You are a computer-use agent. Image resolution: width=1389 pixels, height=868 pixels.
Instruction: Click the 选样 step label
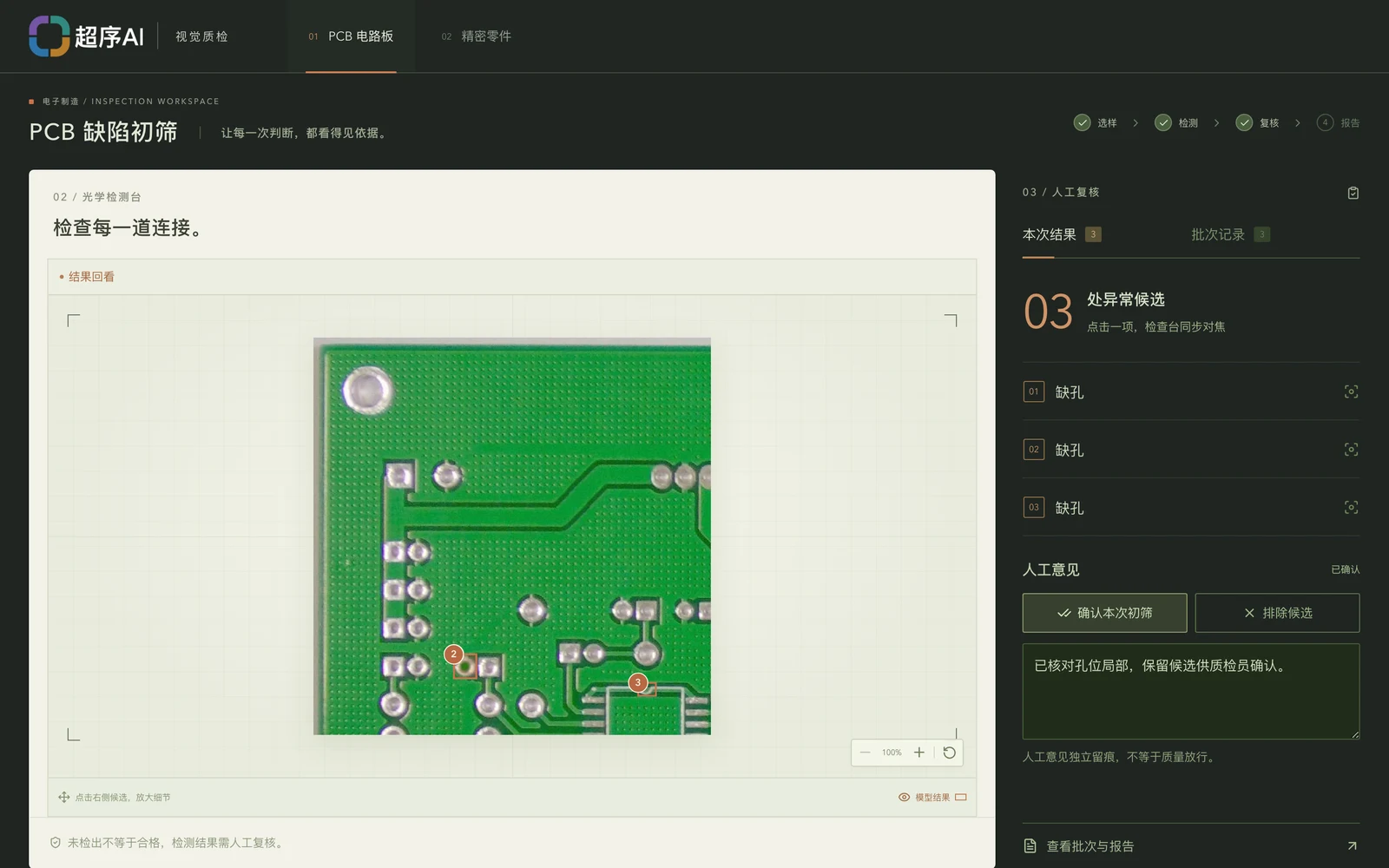click(1107, 123)
